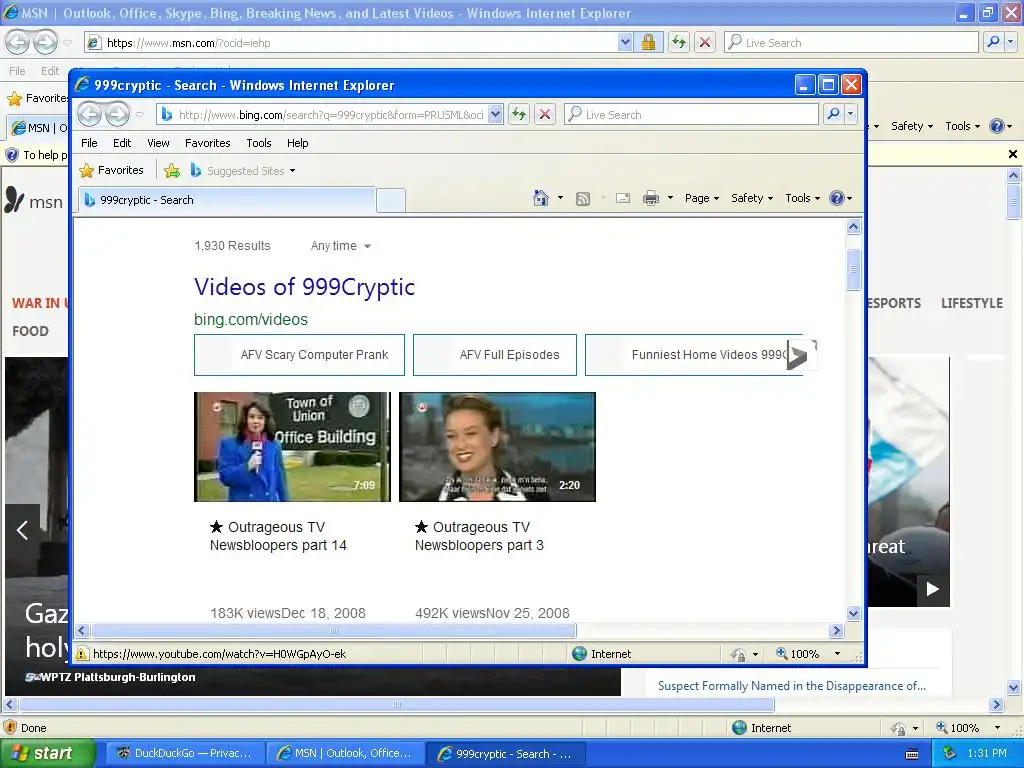Image resolution: width=1024 pixels, height=768 pixels.
Task: Click Back button in MSN background window
Action: [x=18, y=42]
